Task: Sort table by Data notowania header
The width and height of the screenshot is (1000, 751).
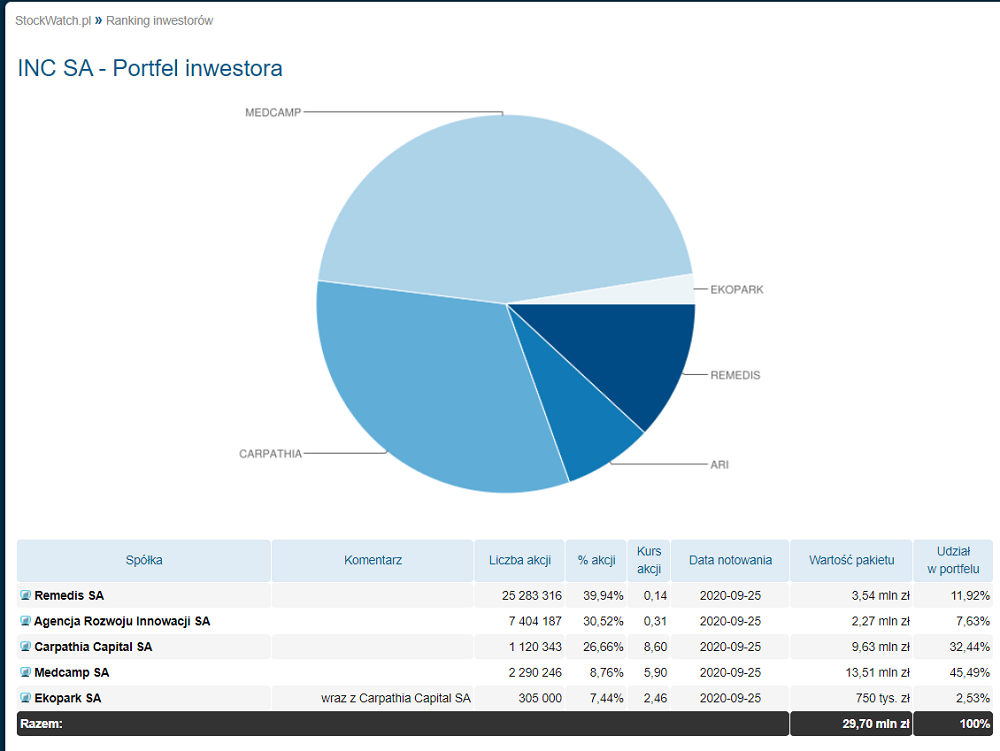Action: pyautogui.click(x=730, y=560)
